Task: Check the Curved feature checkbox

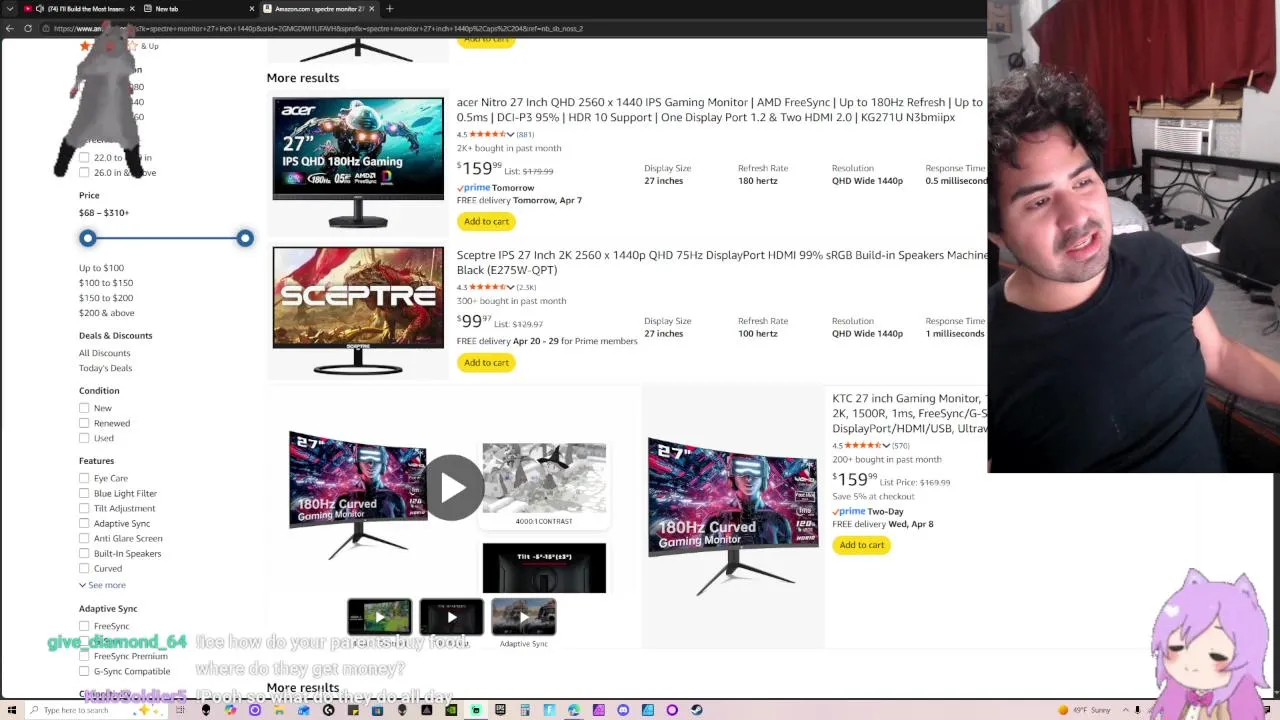Action: [x=84, y=568]
